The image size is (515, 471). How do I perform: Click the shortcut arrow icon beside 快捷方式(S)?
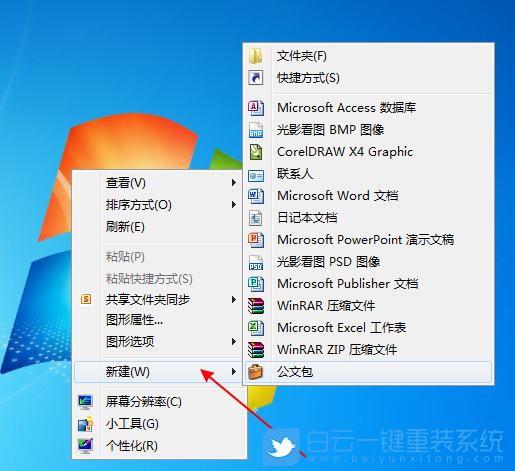[256, 78]
